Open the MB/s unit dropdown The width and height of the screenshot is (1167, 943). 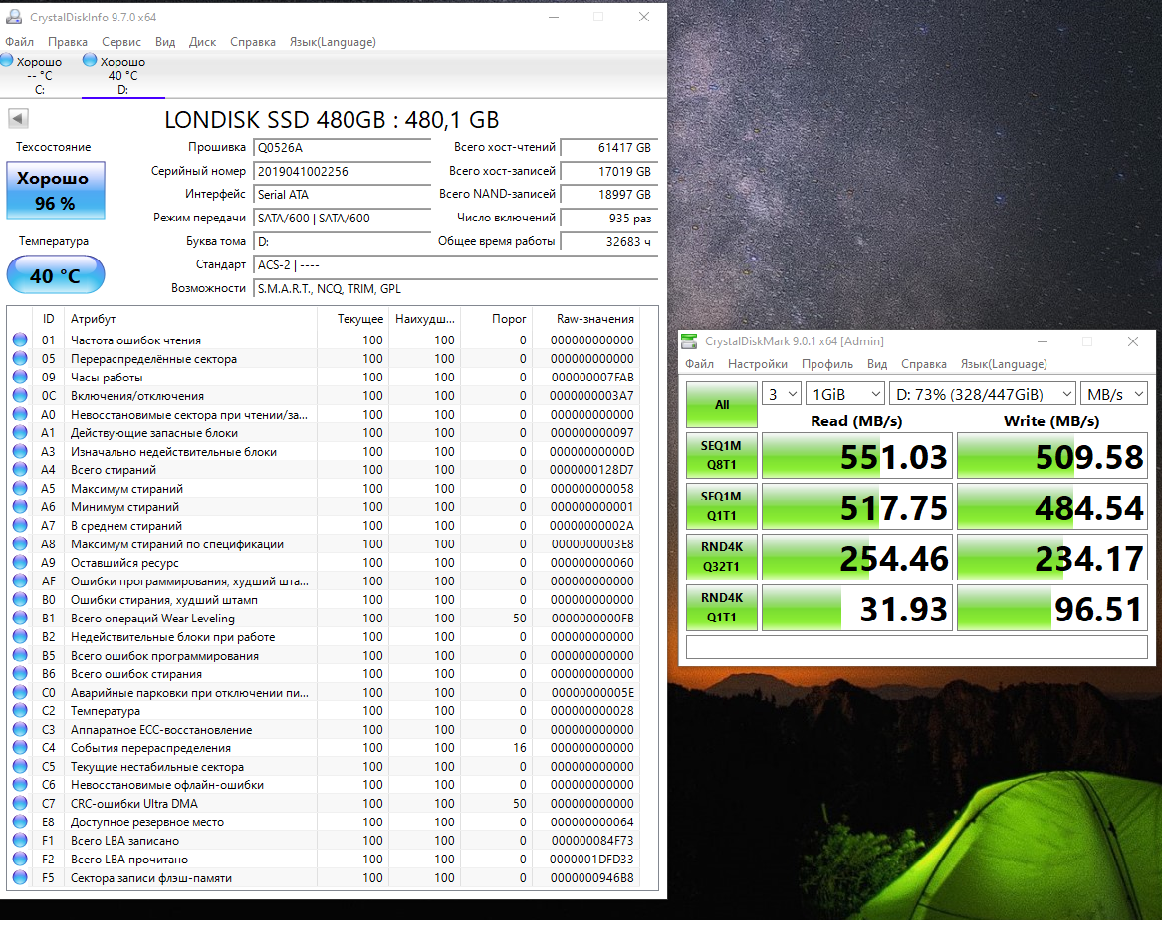pos(1114,394)
